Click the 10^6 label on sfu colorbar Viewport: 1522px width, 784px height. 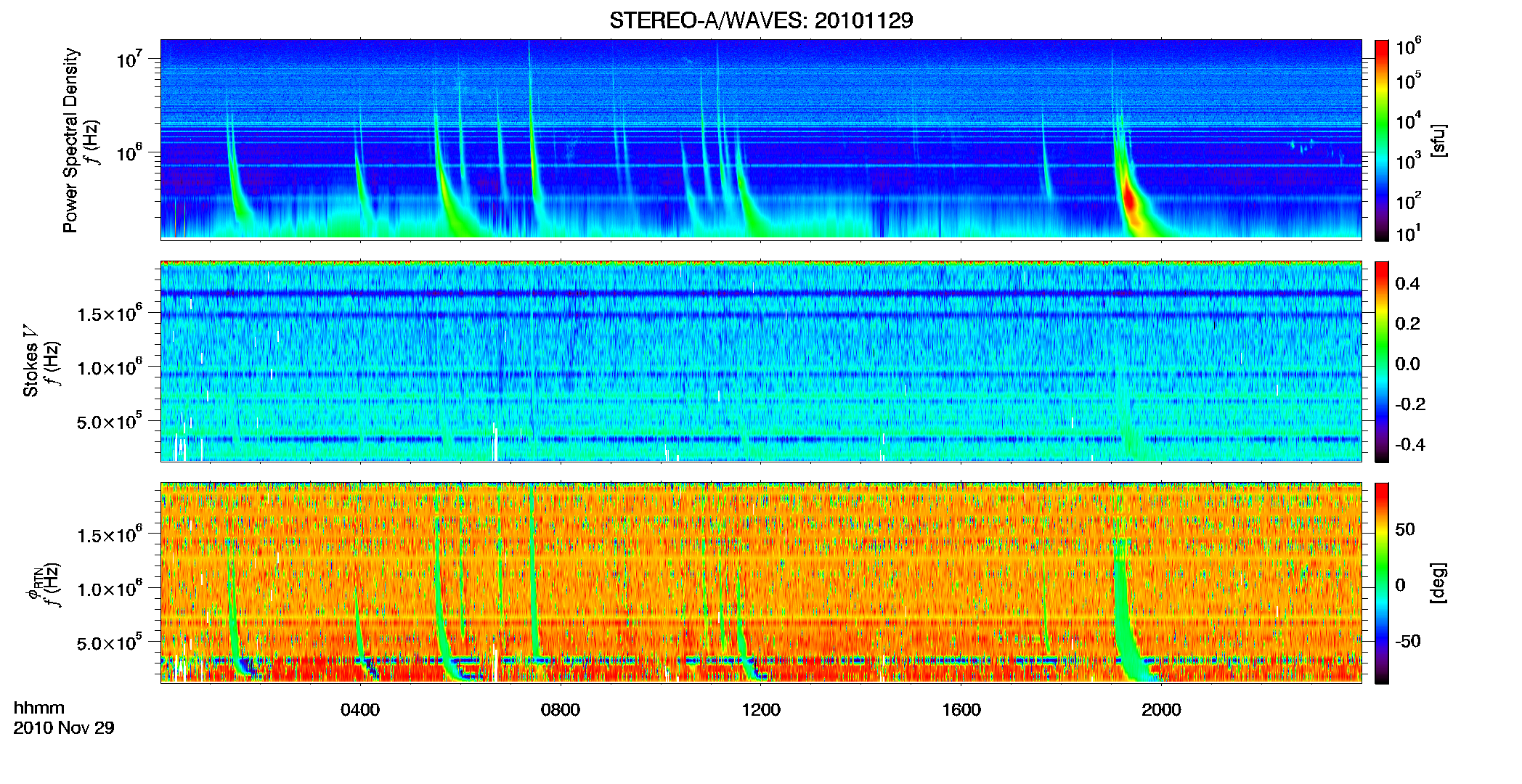coord(1409,46)
